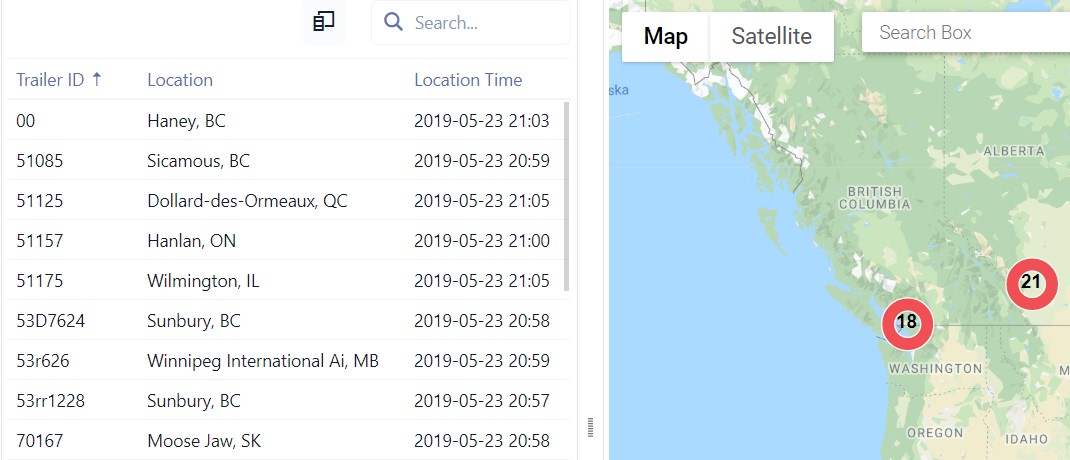Click the panel splitter grip handle
1070x460 pixels.
(590, 428)
